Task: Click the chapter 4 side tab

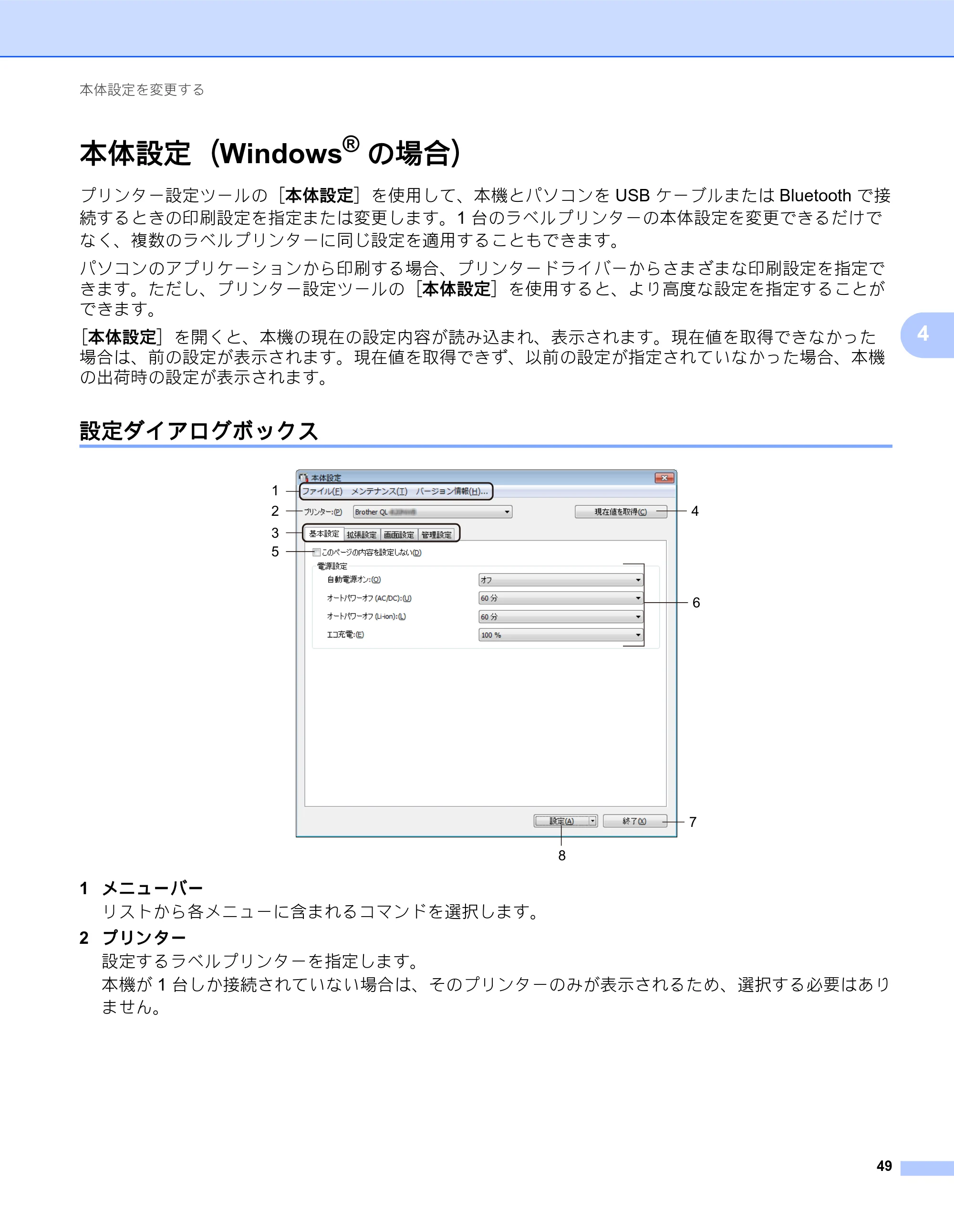Action: click(x=927, y=334)
